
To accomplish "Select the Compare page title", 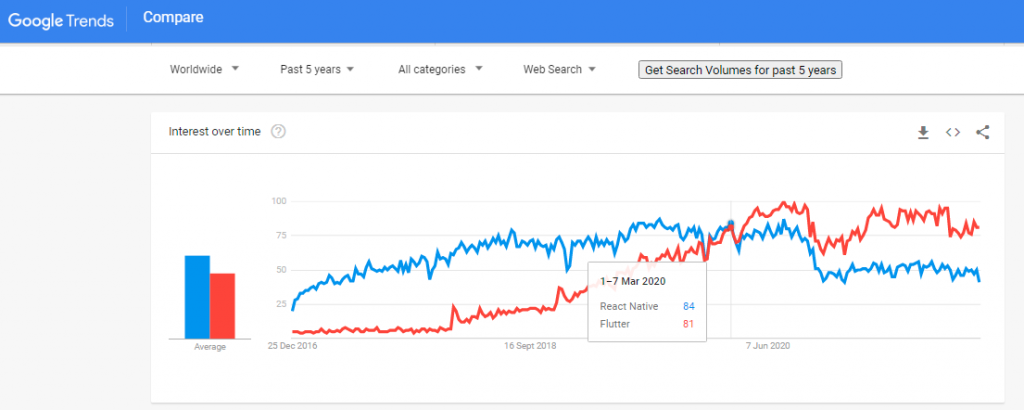I will [173, 18].
